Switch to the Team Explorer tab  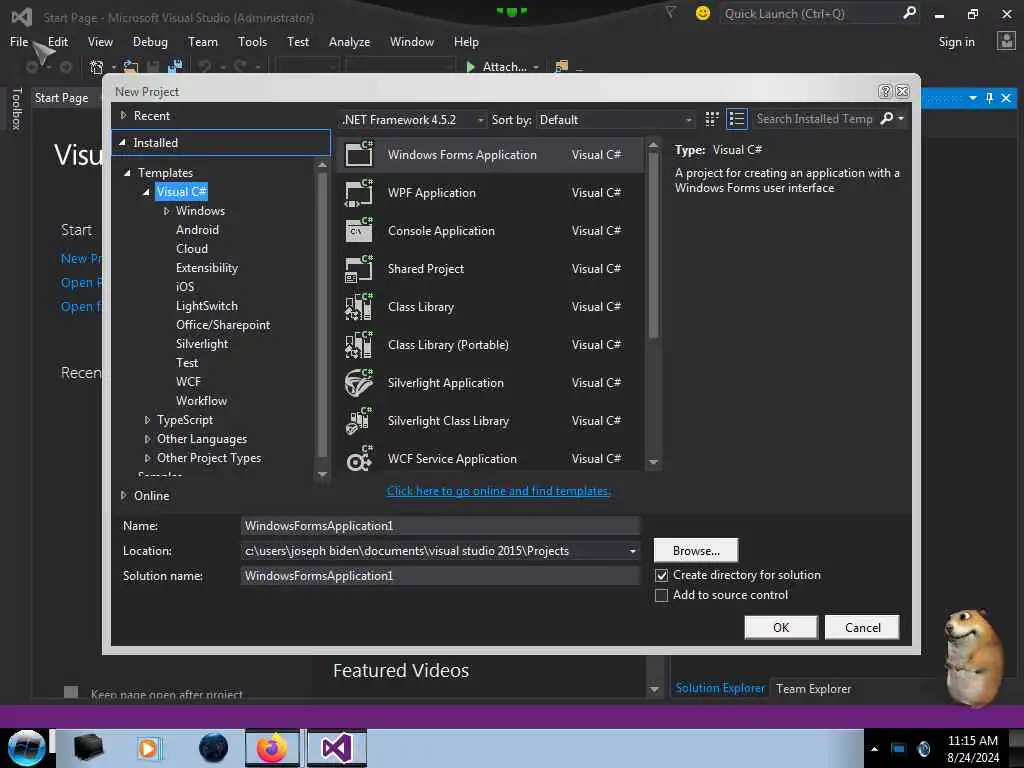click(813, 688)
